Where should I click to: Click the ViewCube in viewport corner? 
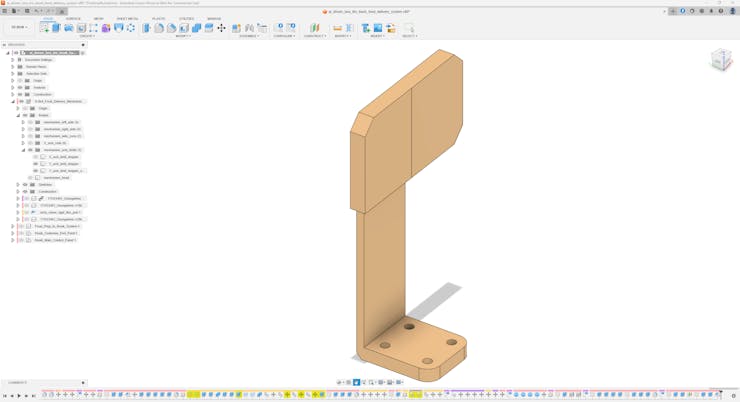721,61
